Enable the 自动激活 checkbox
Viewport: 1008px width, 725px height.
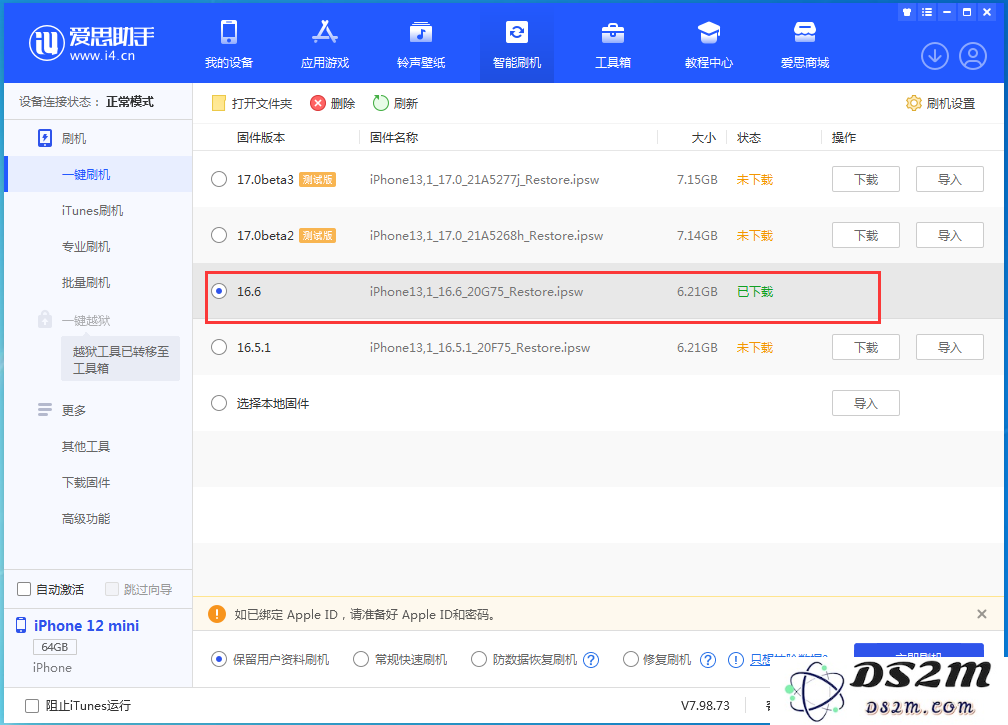[24, 589]
